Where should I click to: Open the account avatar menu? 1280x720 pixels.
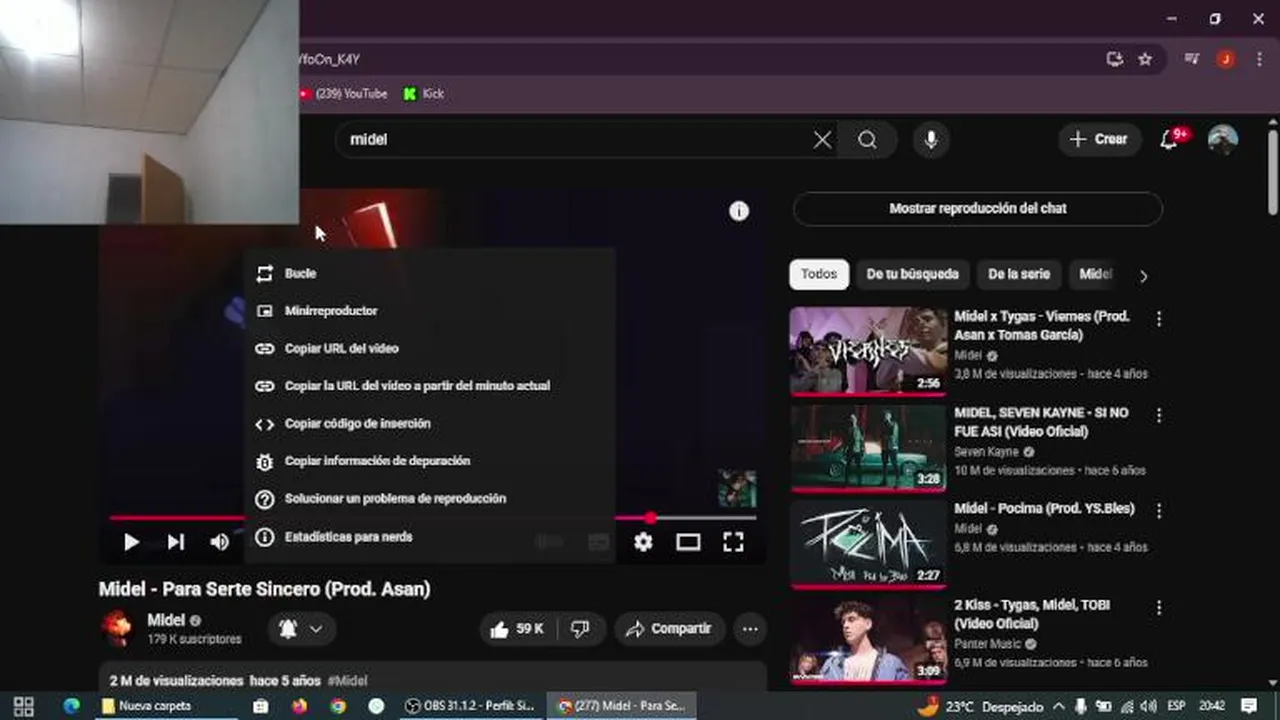coord(1223,140)
